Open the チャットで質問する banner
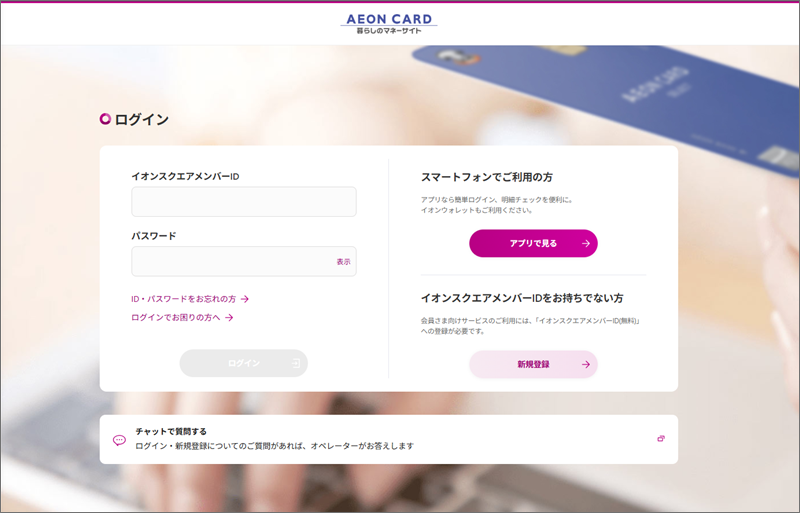The image size is (800, 513). [389, 439]
